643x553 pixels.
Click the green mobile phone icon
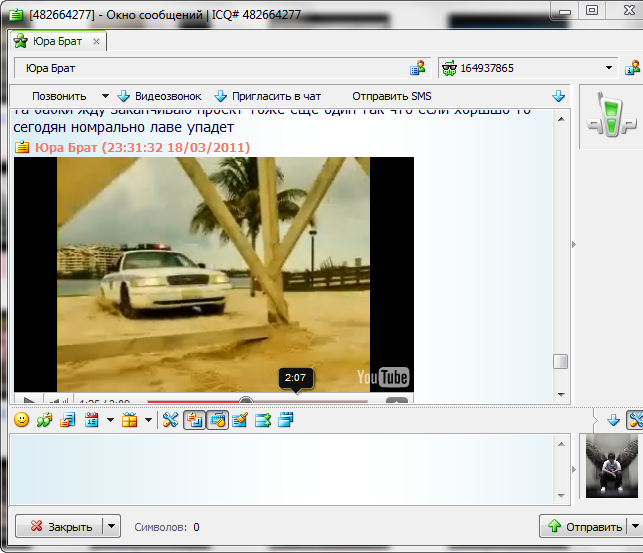tap(611, 115)
